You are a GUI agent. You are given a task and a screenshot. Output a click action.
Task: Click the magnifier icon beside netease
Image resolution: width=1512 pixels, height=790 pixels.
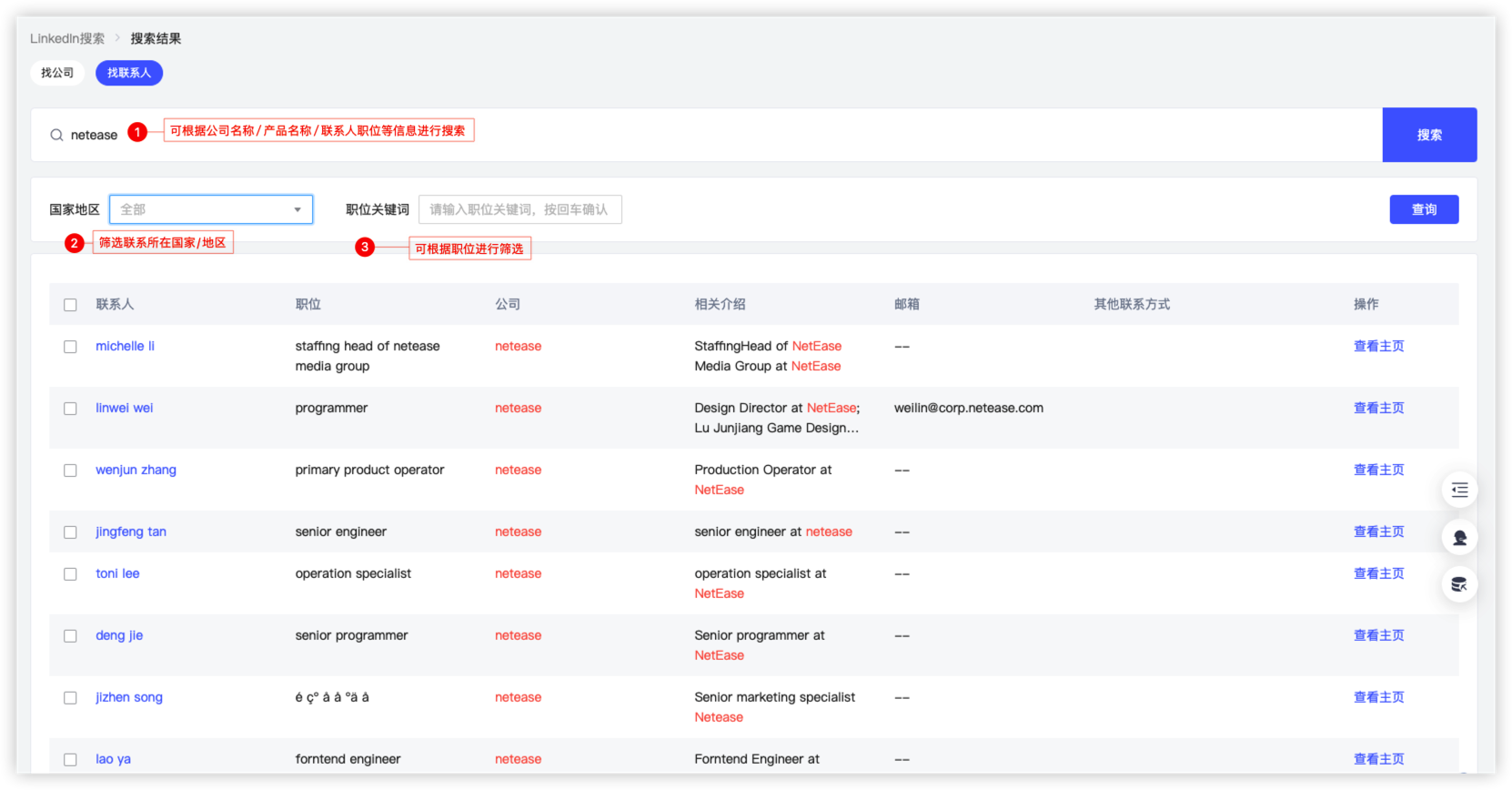56,135
